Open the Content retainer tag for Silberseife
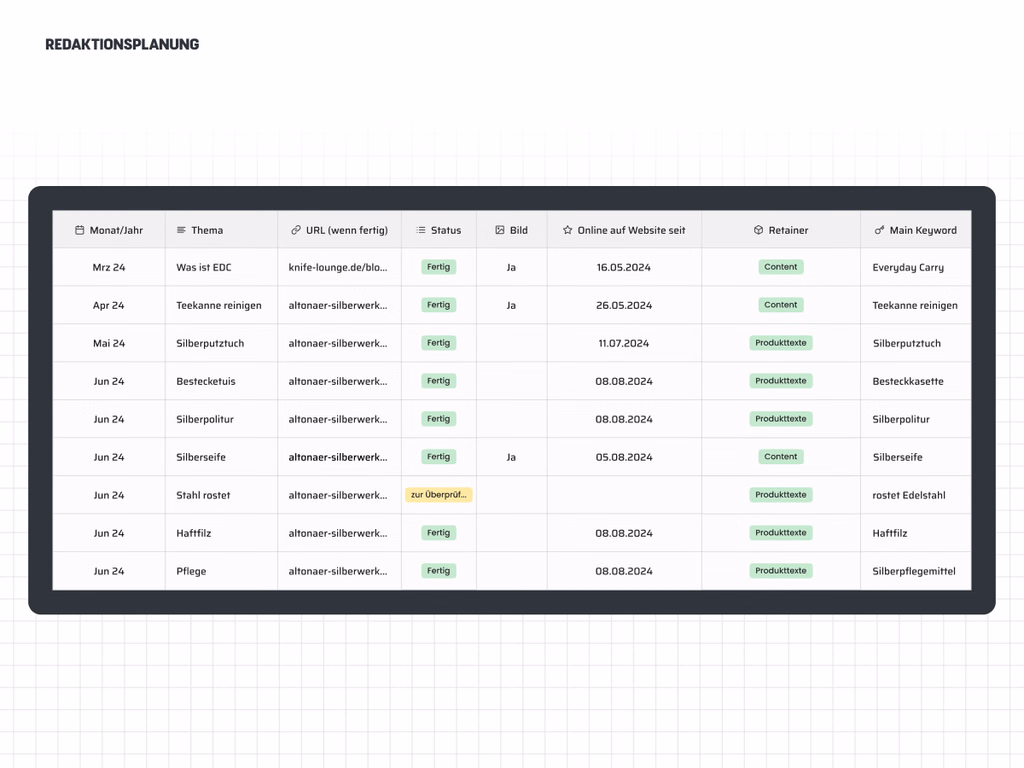The height and width of the screenshot is (768, 1024). tap(781, 457)
